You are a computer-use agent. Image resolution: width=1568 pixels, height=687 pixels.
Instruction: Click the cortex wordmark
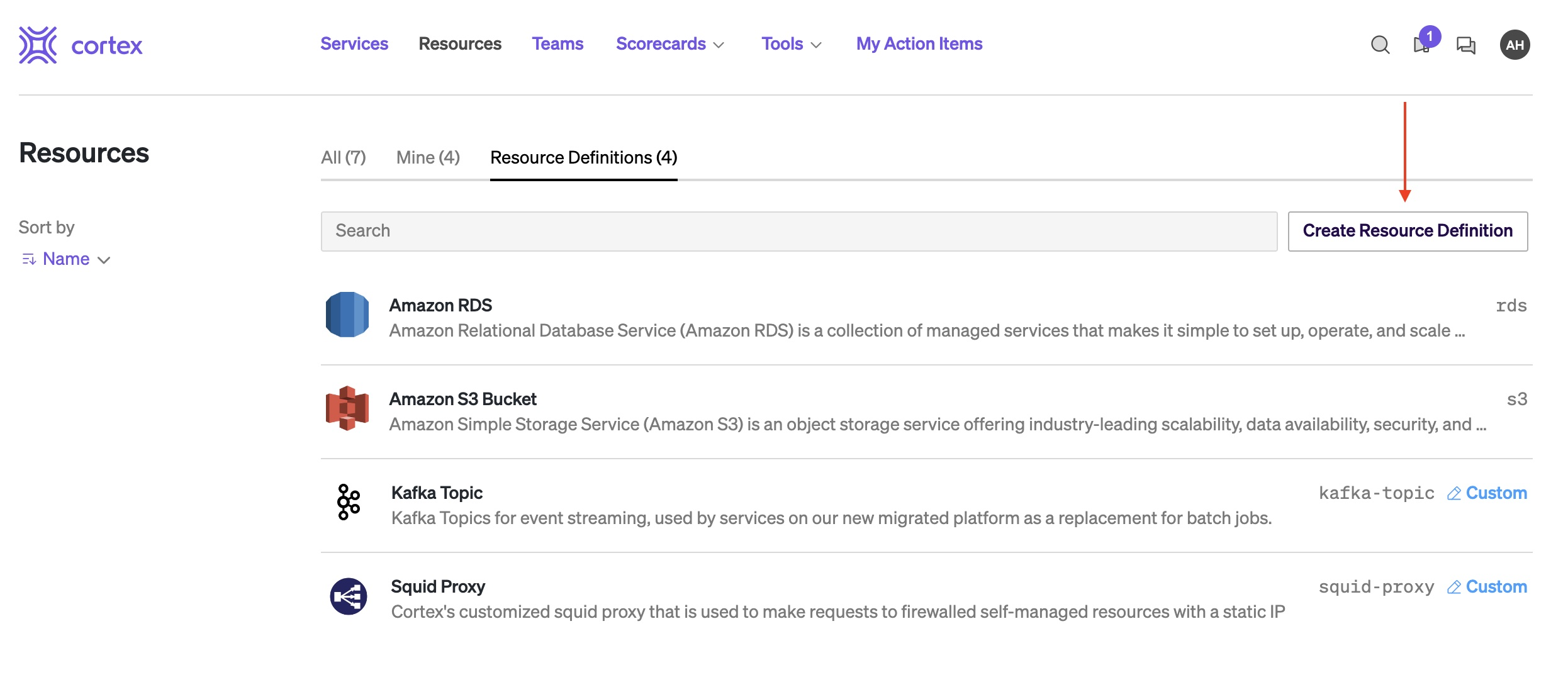(x=107, y=45)
